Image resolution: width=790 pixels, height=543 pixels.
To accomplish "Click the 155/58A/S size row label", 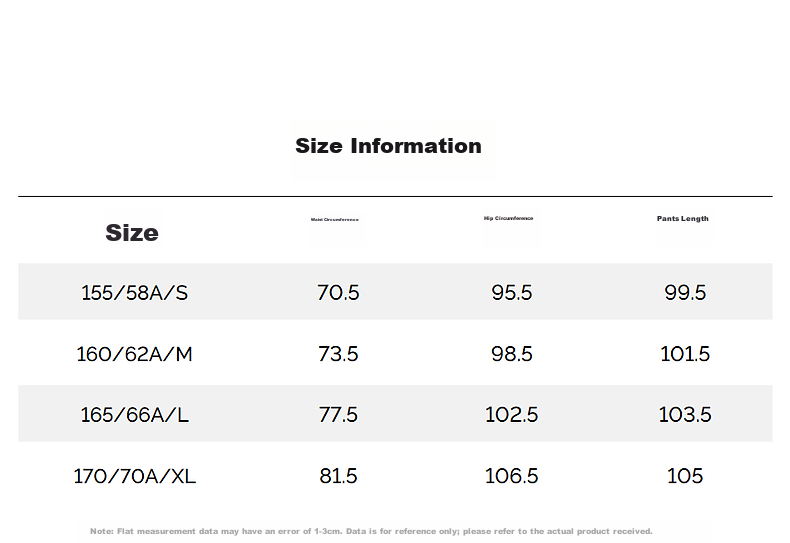I will [x=135, y=293].
